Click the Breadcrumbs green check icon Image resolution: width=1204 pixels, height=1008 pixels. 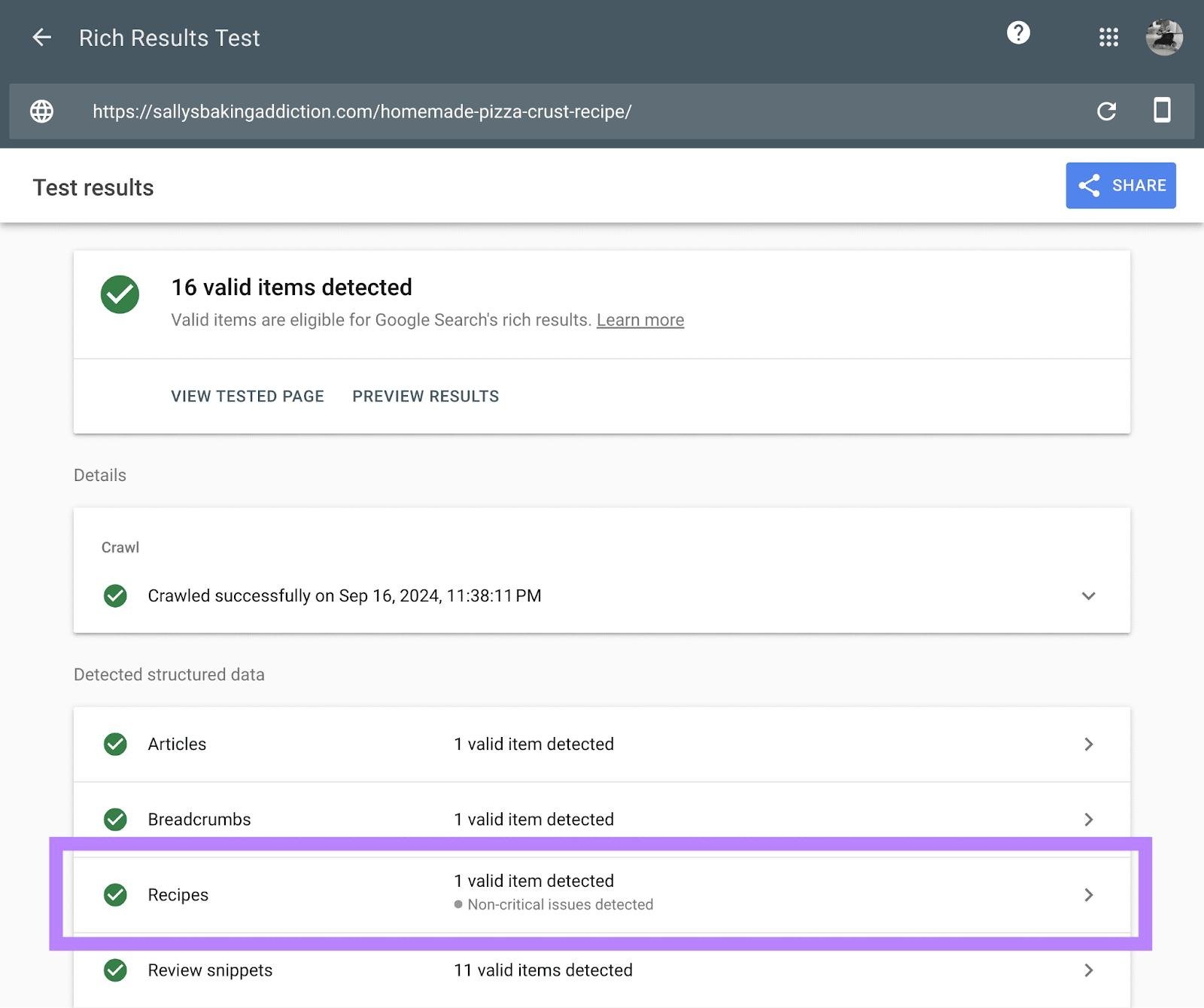(115, 819)
